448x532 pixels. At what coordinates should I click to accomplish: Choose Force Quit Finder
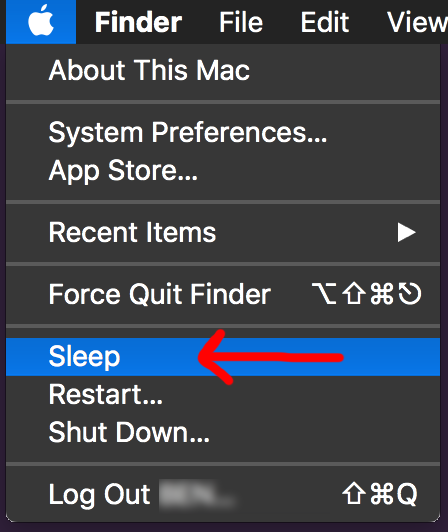point(223,294)
